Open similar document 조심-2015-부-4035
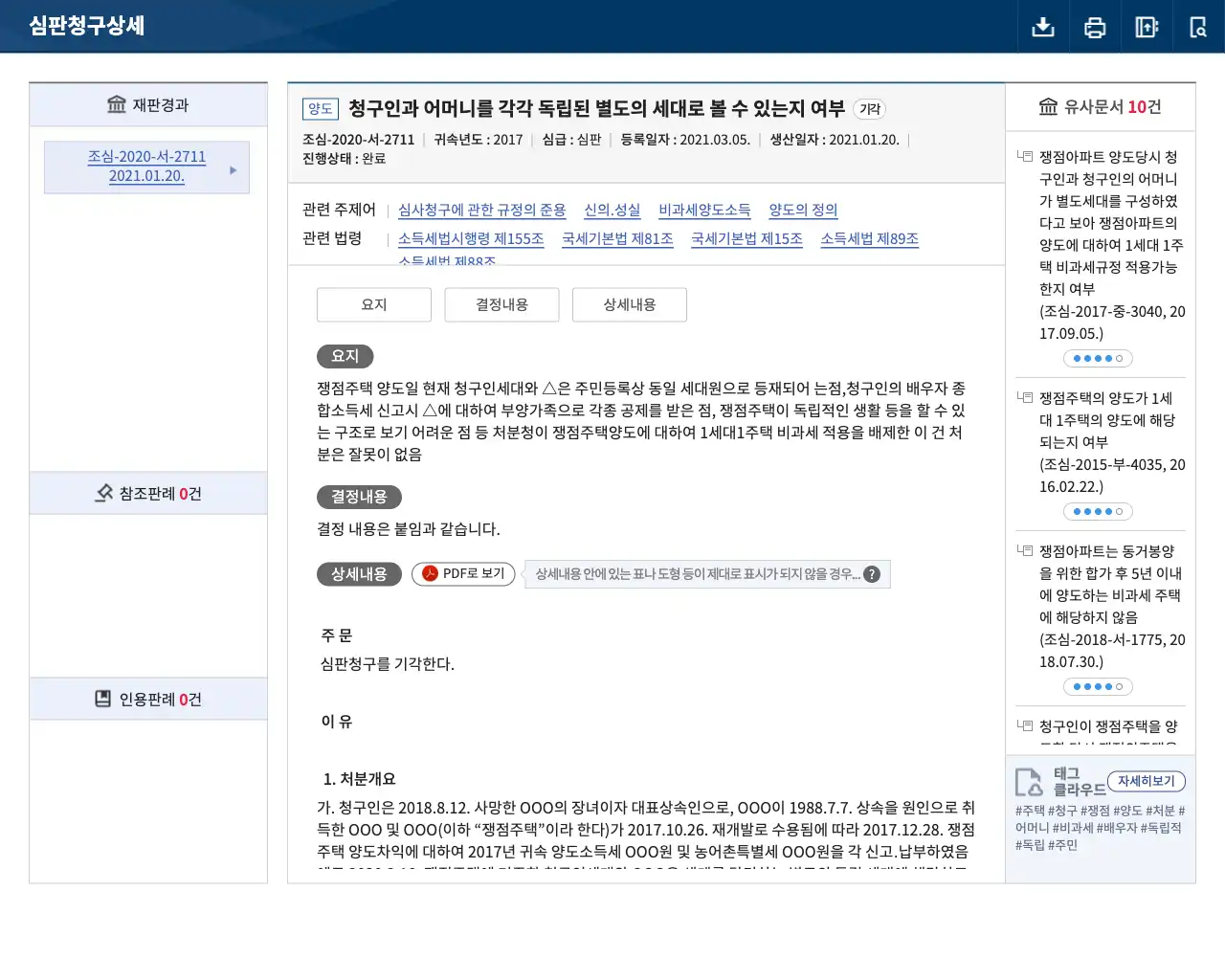Viewport: 1225px width, 980px height. (x=1111, y=442)
